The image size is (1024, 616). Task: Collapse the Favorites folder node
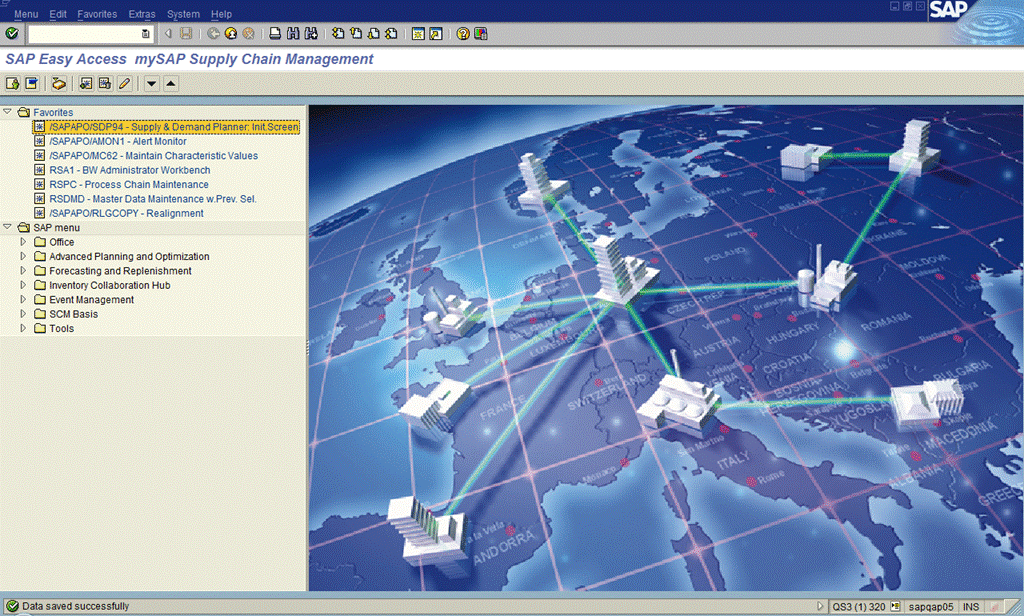[x=7, y=112]
